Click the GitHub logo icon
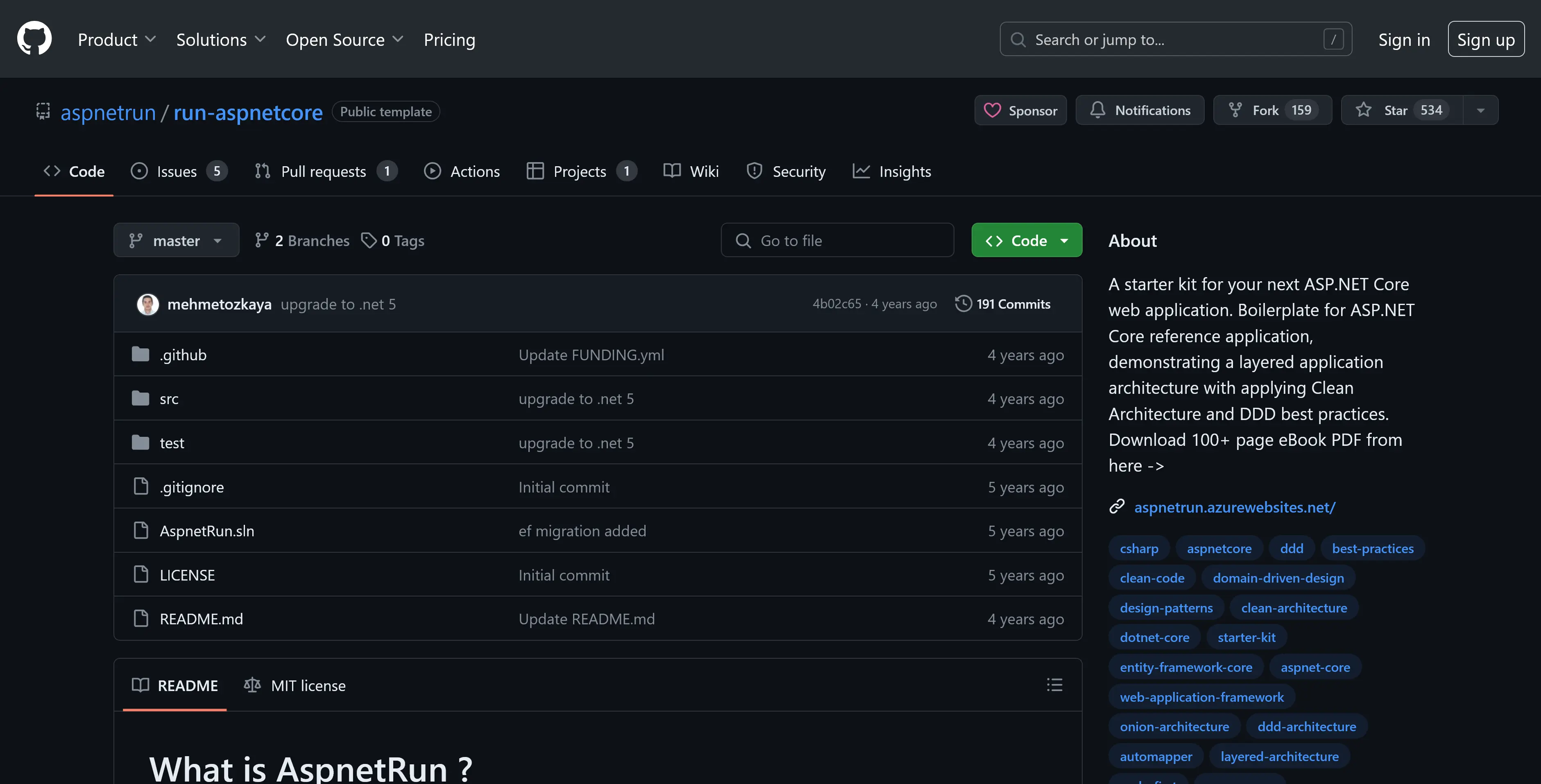This screenshot has height=784, width=1541. (34, 39)
